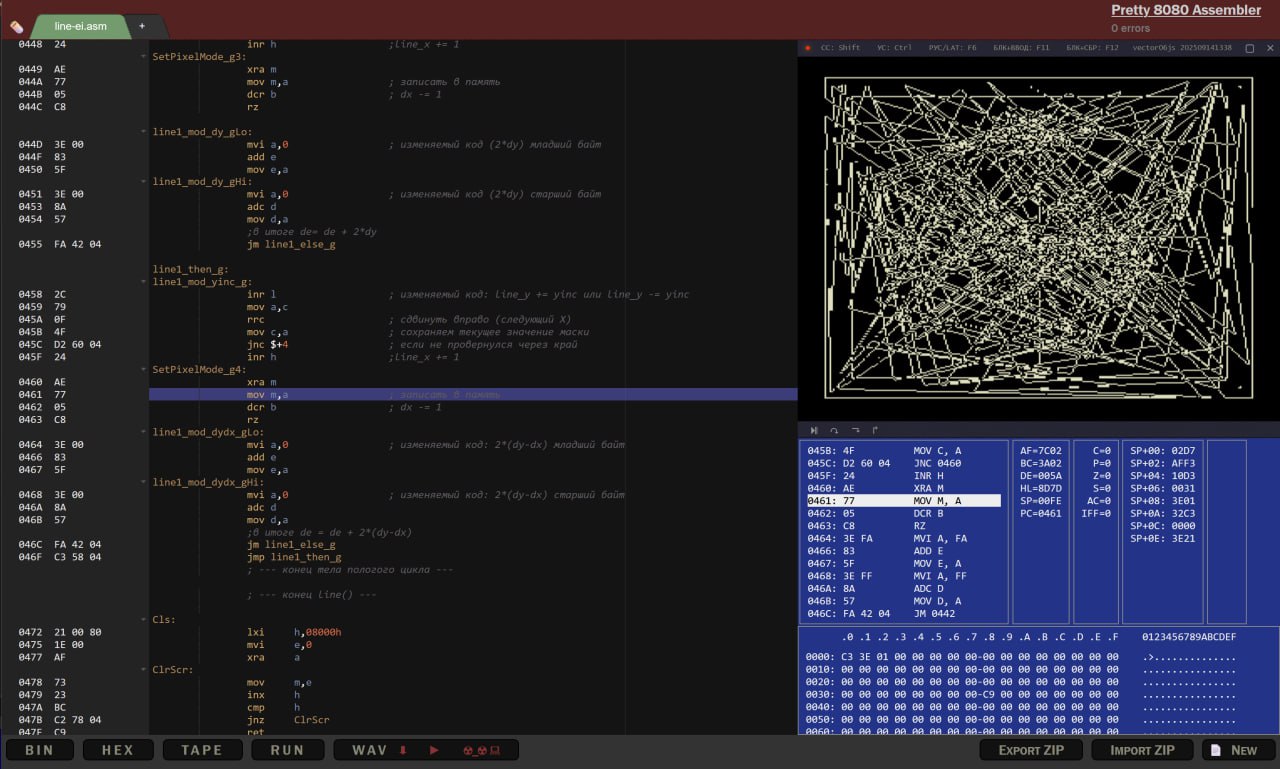The image size is (1280, 769).
Task: Maximize the emulator panel using the square icon
Action: [x=1249, y=48]
